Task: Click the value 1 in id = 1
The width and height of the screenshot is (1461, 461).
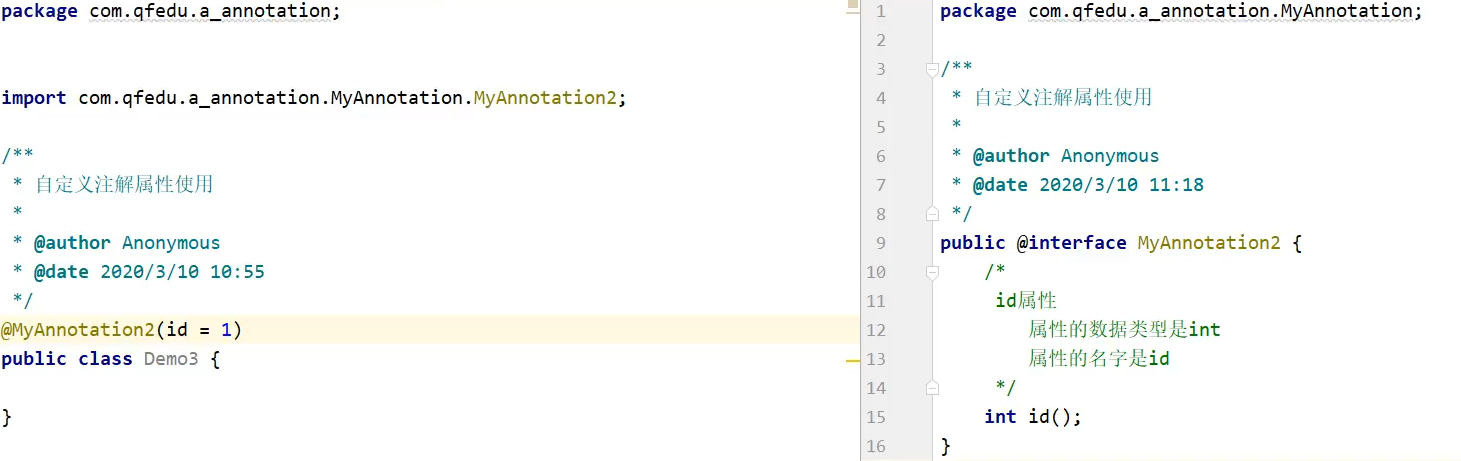Action: 227,330
